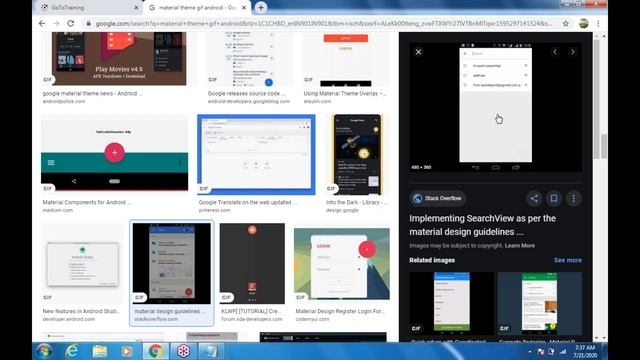Open Google Translate on the web image
The width and height of the screenshot is (640, 360).
(x=256, y=155)
